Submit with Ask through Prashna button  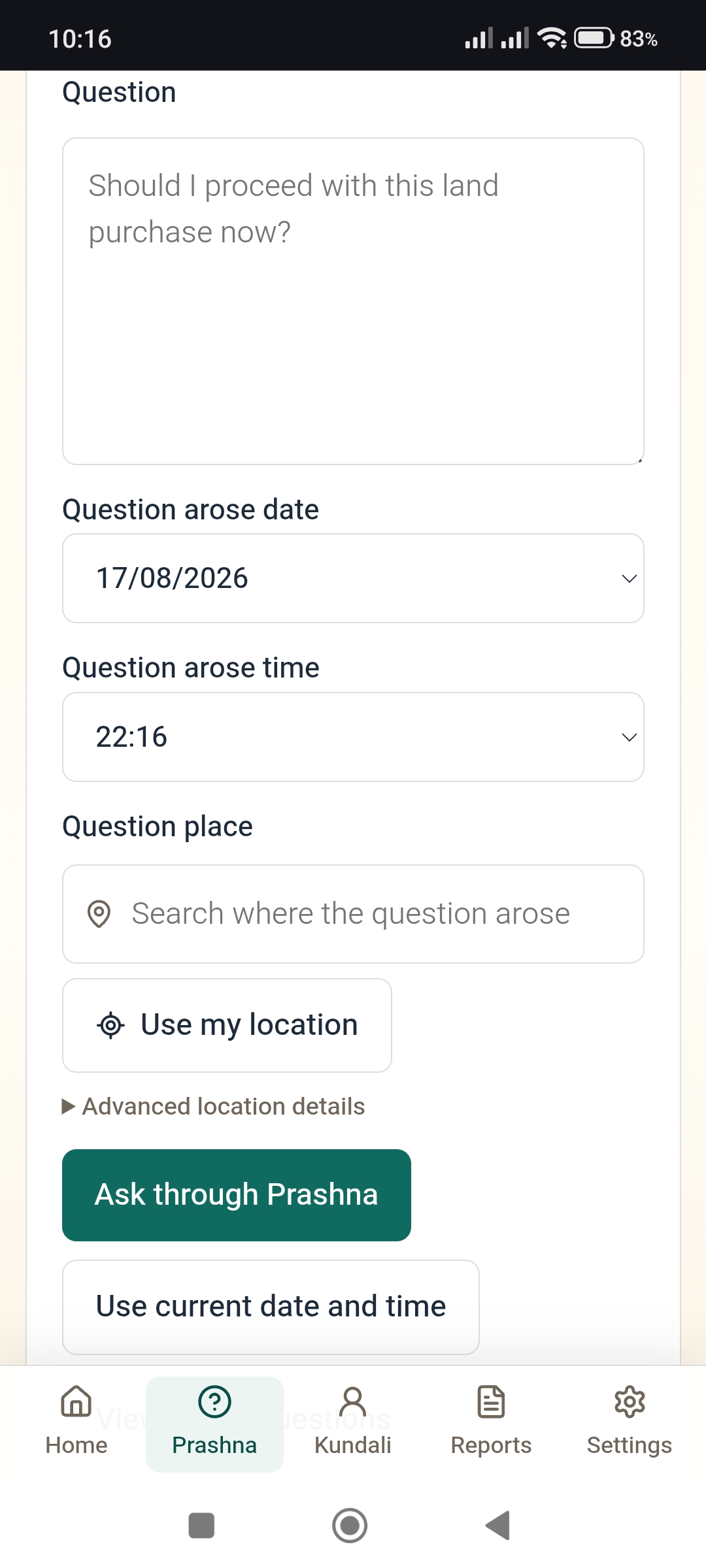coord(237,1195)
